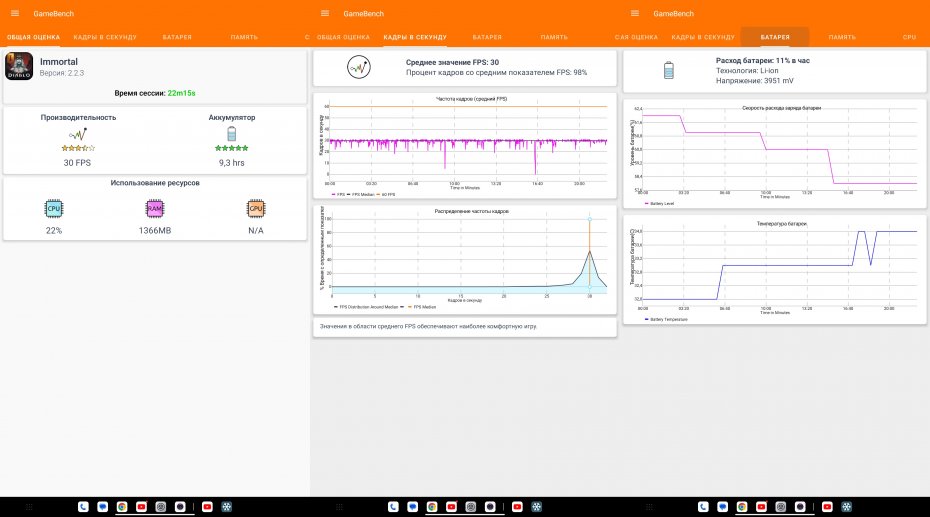
Task: Click the battery icon under Аккумулятор
Action: (232, 134)
